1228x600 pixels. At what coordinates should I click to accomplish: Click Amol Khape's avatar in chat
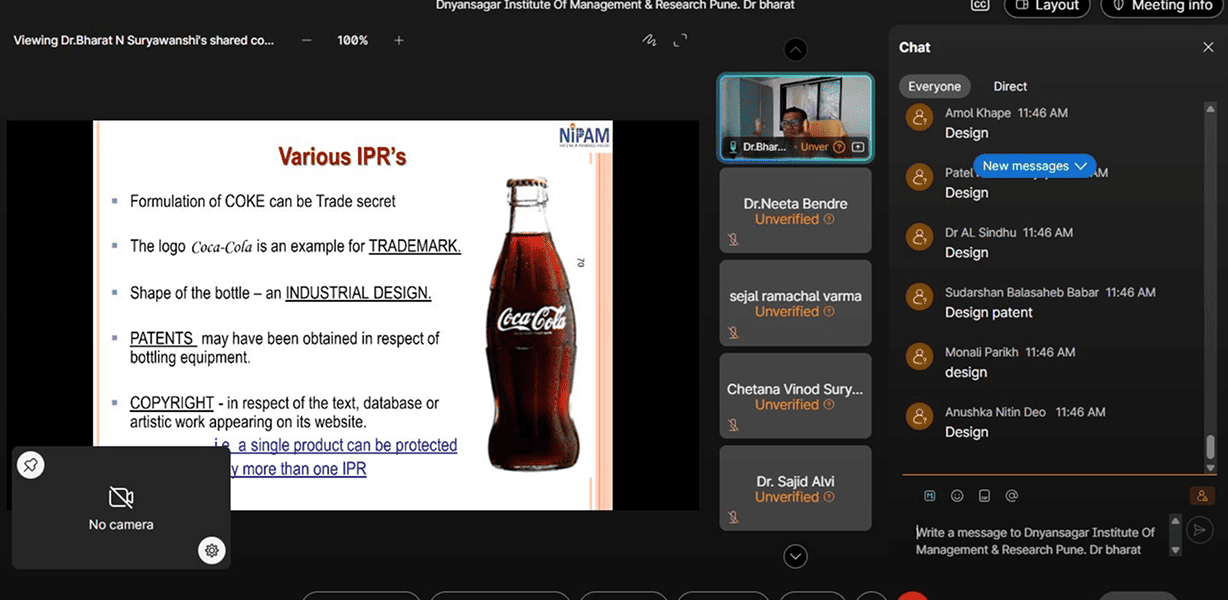(x=919, y=118)
